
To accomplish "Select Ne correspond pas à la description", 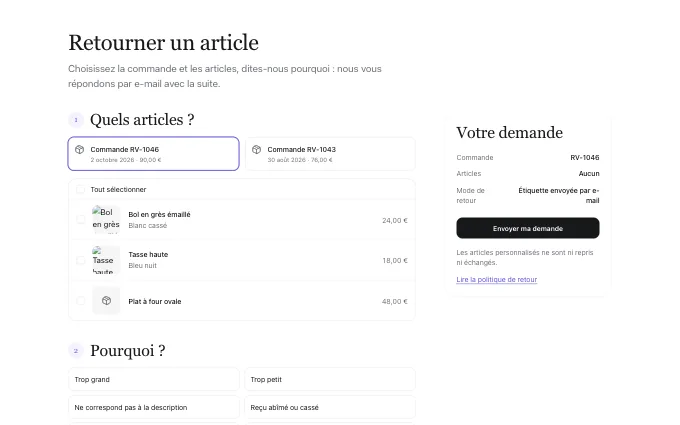I will pos(154,407).
